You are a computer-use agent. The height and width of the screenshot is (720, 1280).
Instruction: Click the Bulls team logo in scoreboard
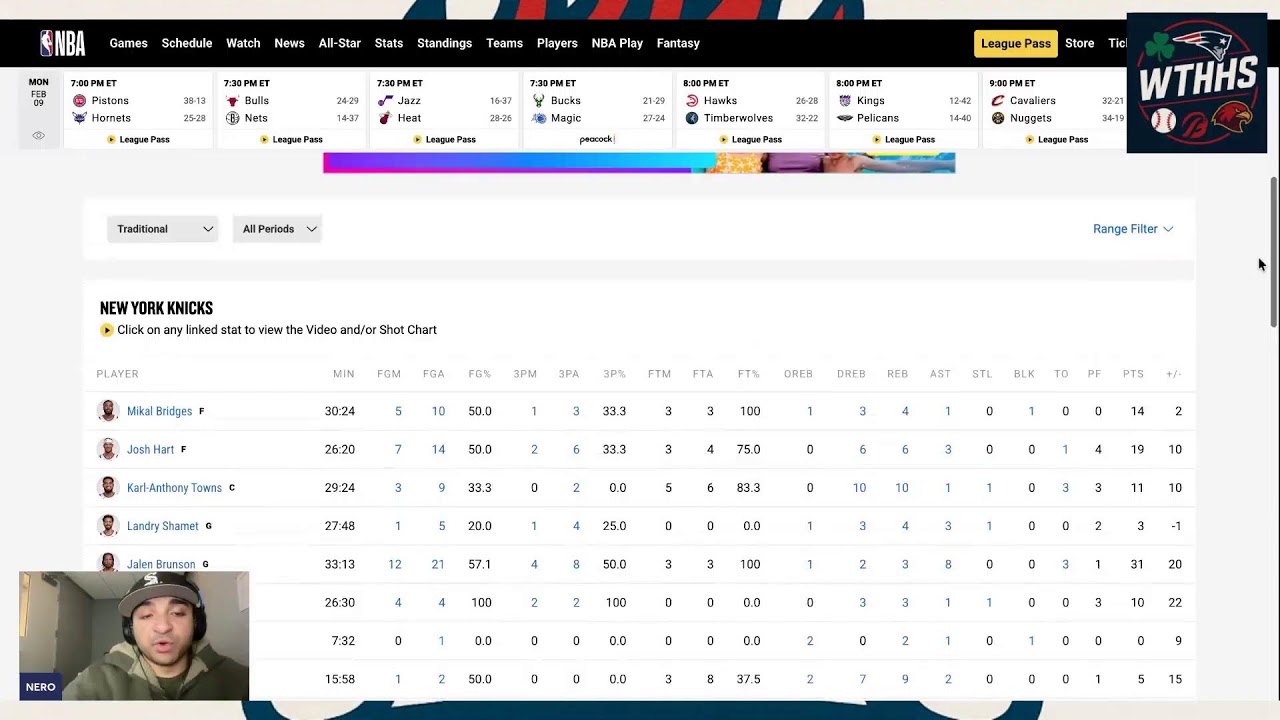click(233, 100)
